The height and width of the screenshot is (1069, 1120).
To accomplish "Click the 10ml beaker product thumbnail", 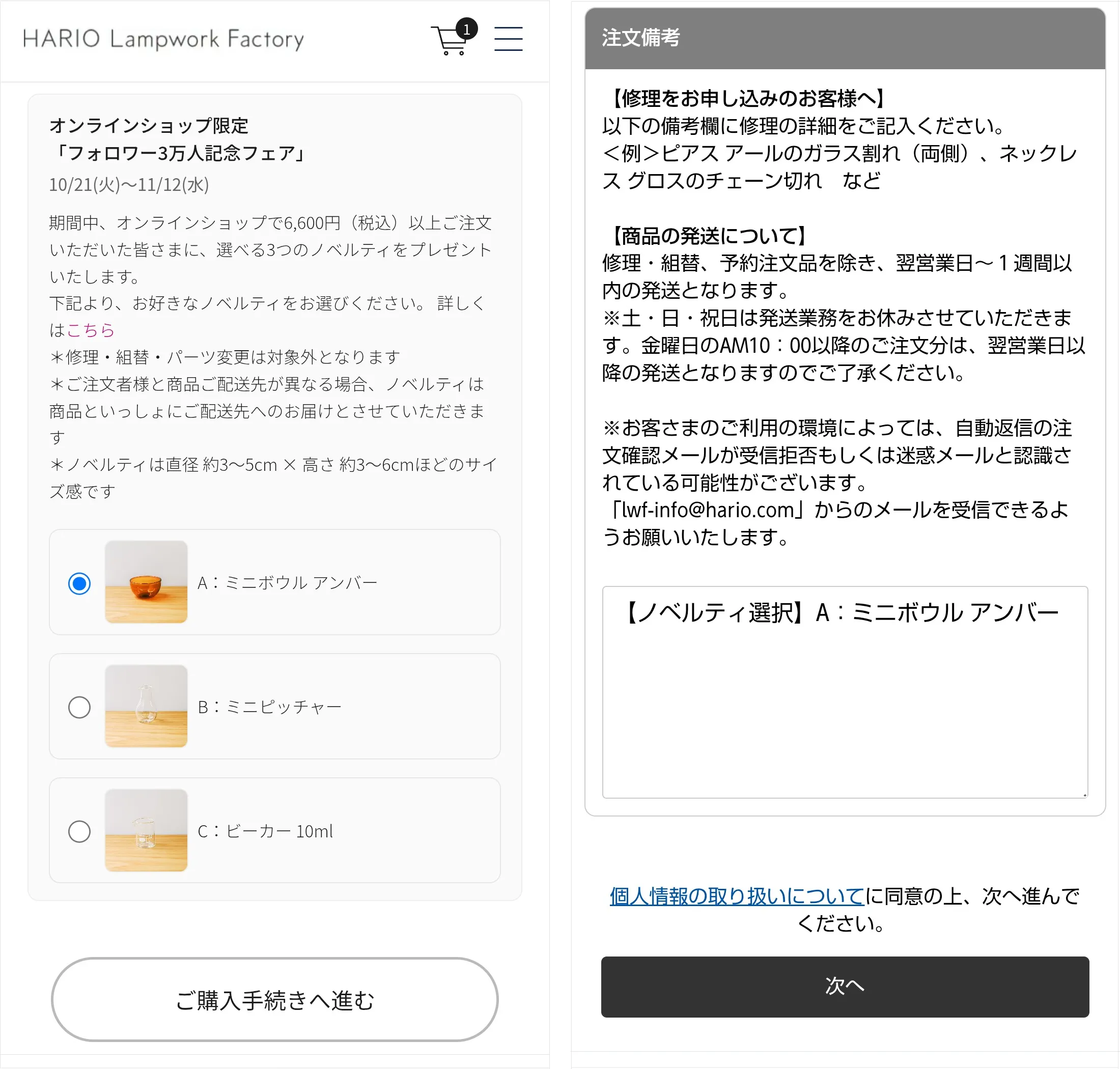I will tap(146, 831).
